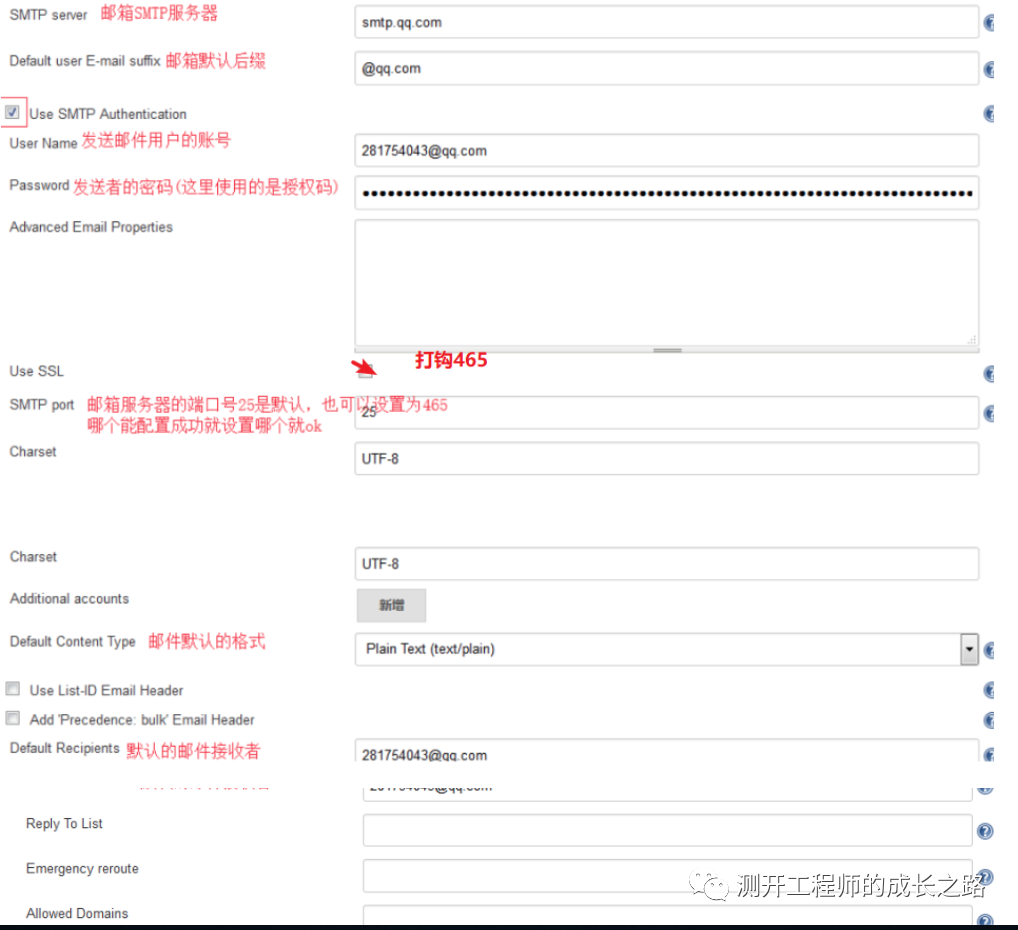Uncheck Use SMTP Authentication checkbox
Image resolution: width=1018 pixels, height=930 pixels.
click(x=12, y=112)
